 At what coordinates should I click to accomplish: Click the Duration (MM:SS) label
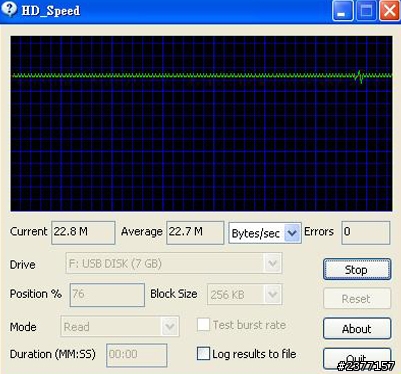point(53,354)
